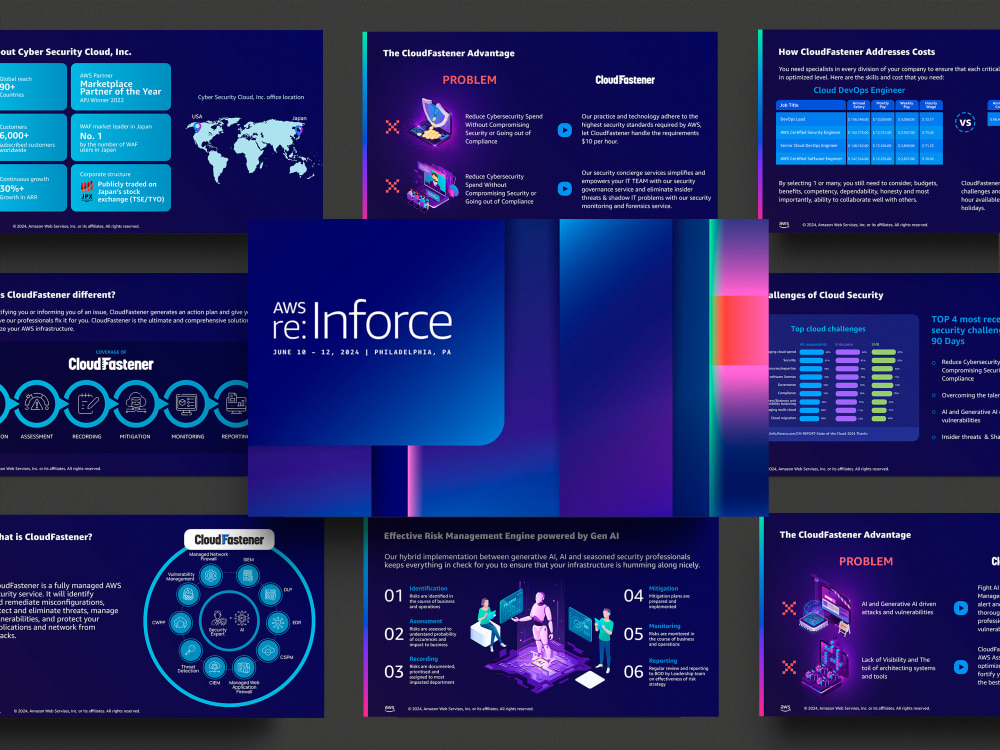Click the Vulnerability Management icon in the wheel
This screenshot has width=1000, height=750.
pyautogui.click(x=188, y=594)
